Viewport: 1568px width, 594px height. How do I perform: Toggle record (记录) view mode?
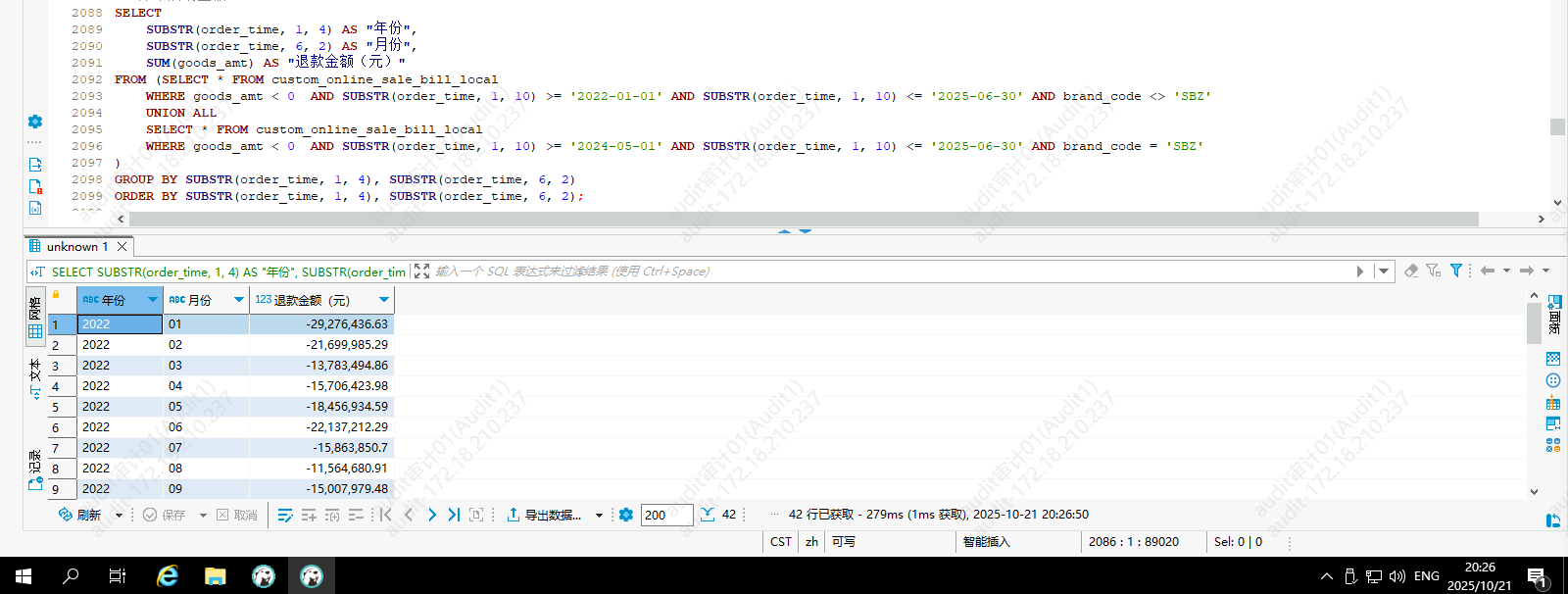[x=35, y=469]
